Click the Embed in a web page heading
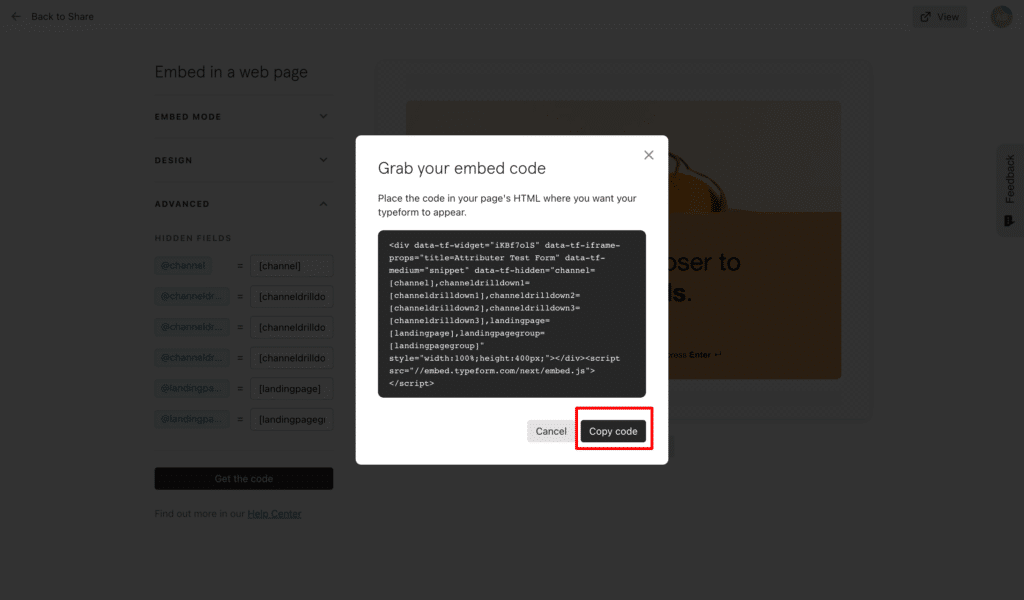Image resolution: width=1024 pixels, height=600 pixels. [231, 72]
